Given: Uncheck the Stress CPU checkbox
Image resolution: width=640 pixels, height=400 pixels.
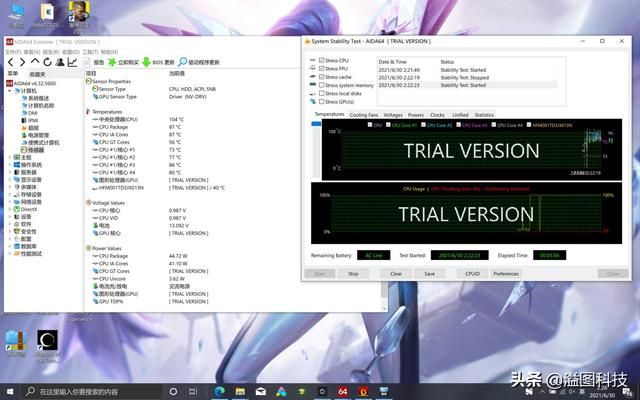Looking at the screenshot, I should 322,60.
